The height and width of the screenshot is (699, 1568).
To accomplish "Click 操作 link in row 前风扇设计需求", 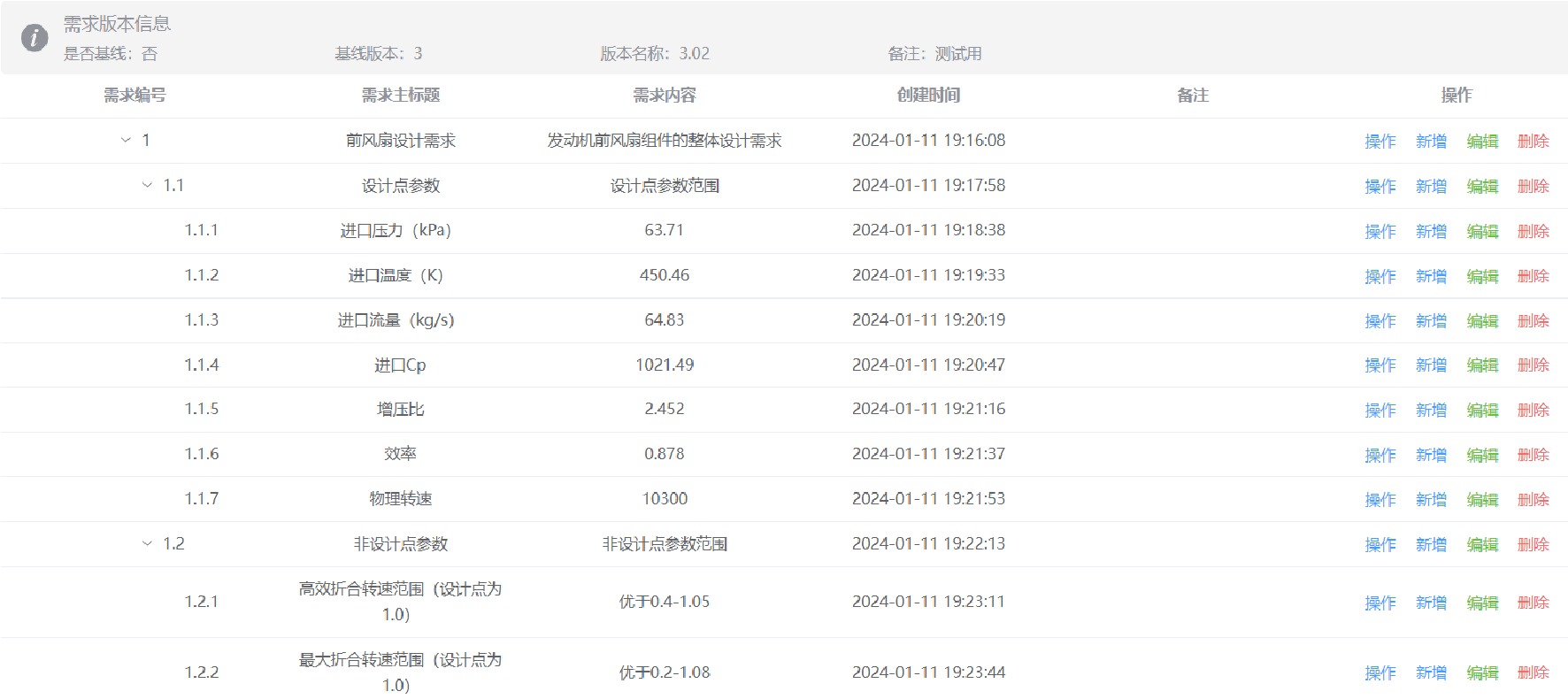I will (x=1380, y=142).
